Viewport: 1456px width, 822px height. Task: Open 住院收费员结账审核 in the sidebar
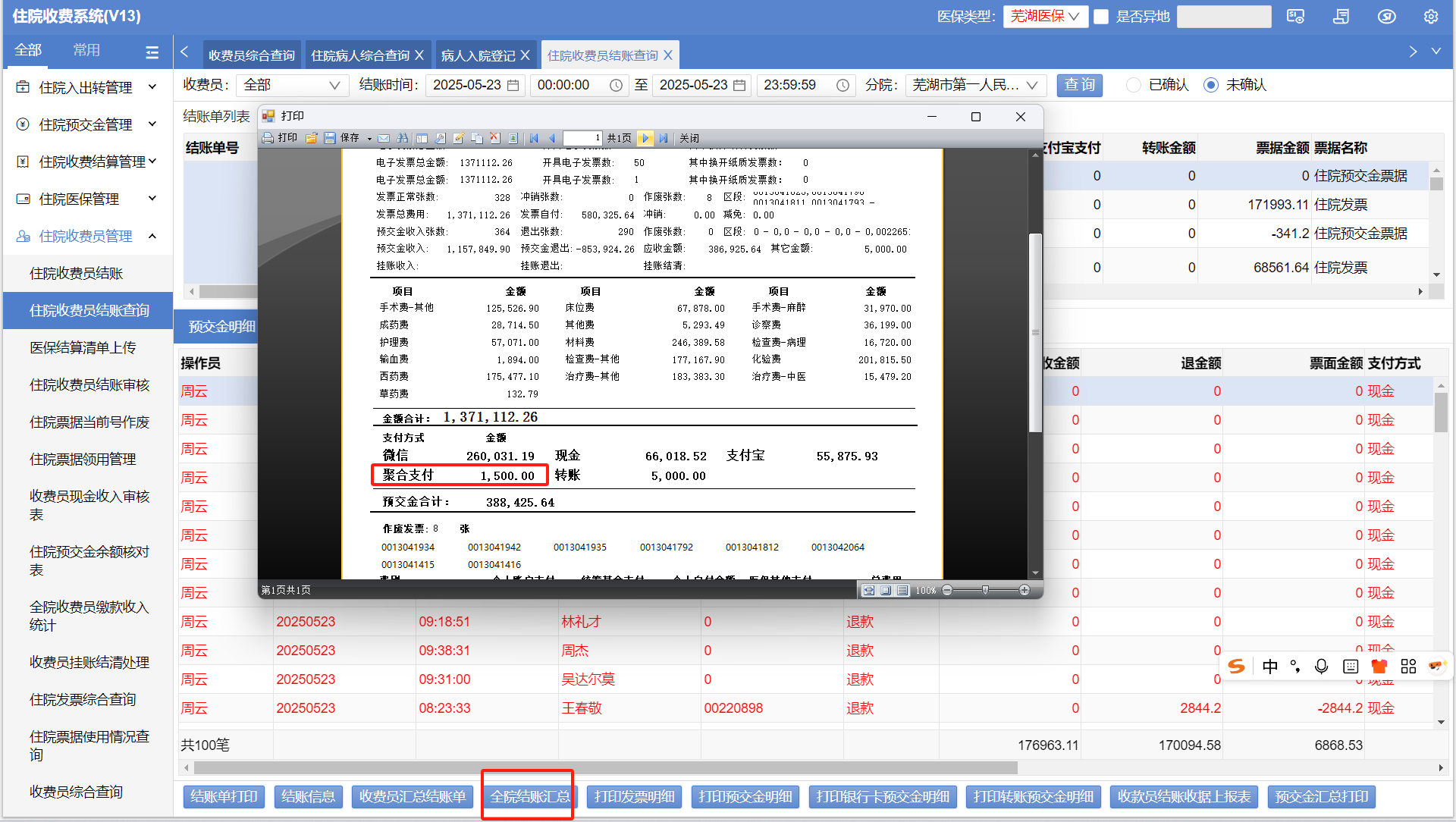click(89, 385)
